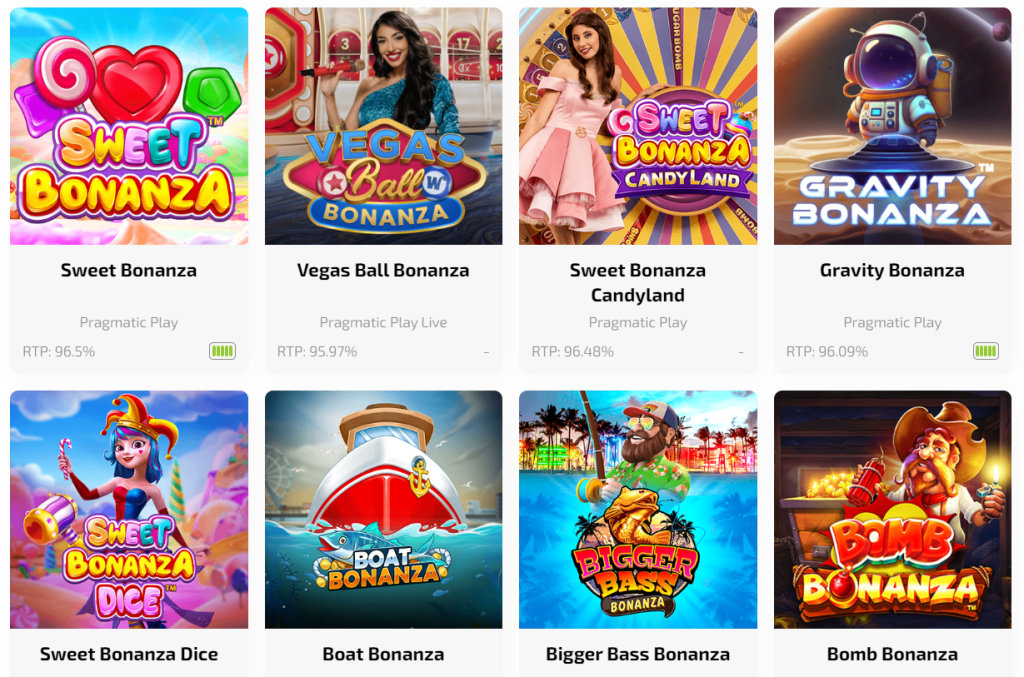1024x677 pixels.
Task: Click the RTP: 96.5% label
Action: coord(59,352)
